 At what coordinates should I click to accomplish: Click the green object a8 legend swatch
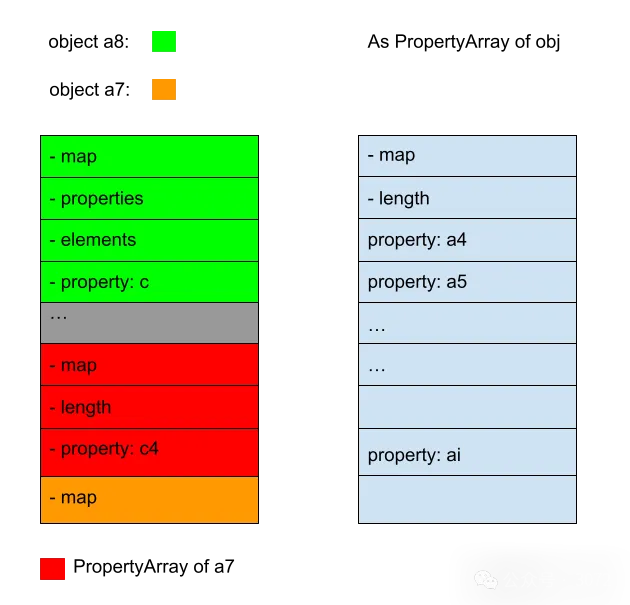click(x=164, y=41)
